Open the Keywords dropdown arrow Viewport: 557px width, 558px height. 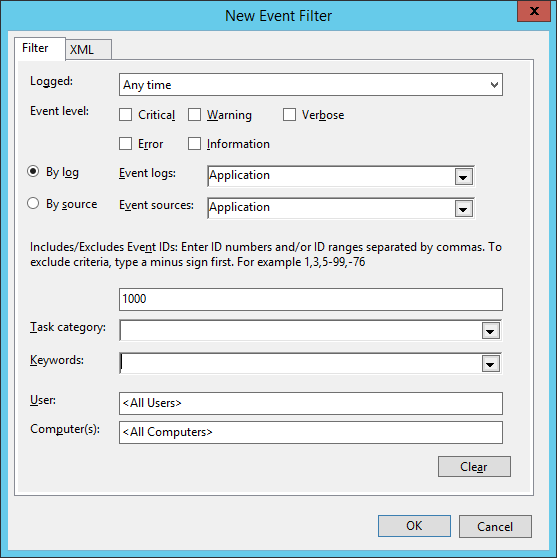(x=491, y=364)
